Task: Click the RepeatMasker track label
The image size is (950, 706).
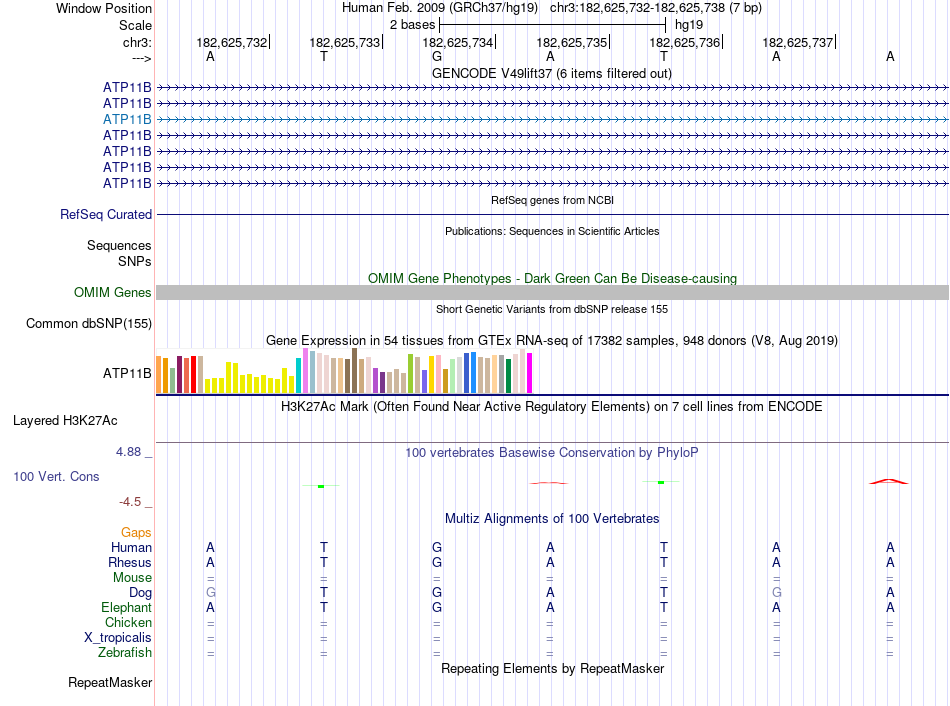Action: click(x=110, y=683)
